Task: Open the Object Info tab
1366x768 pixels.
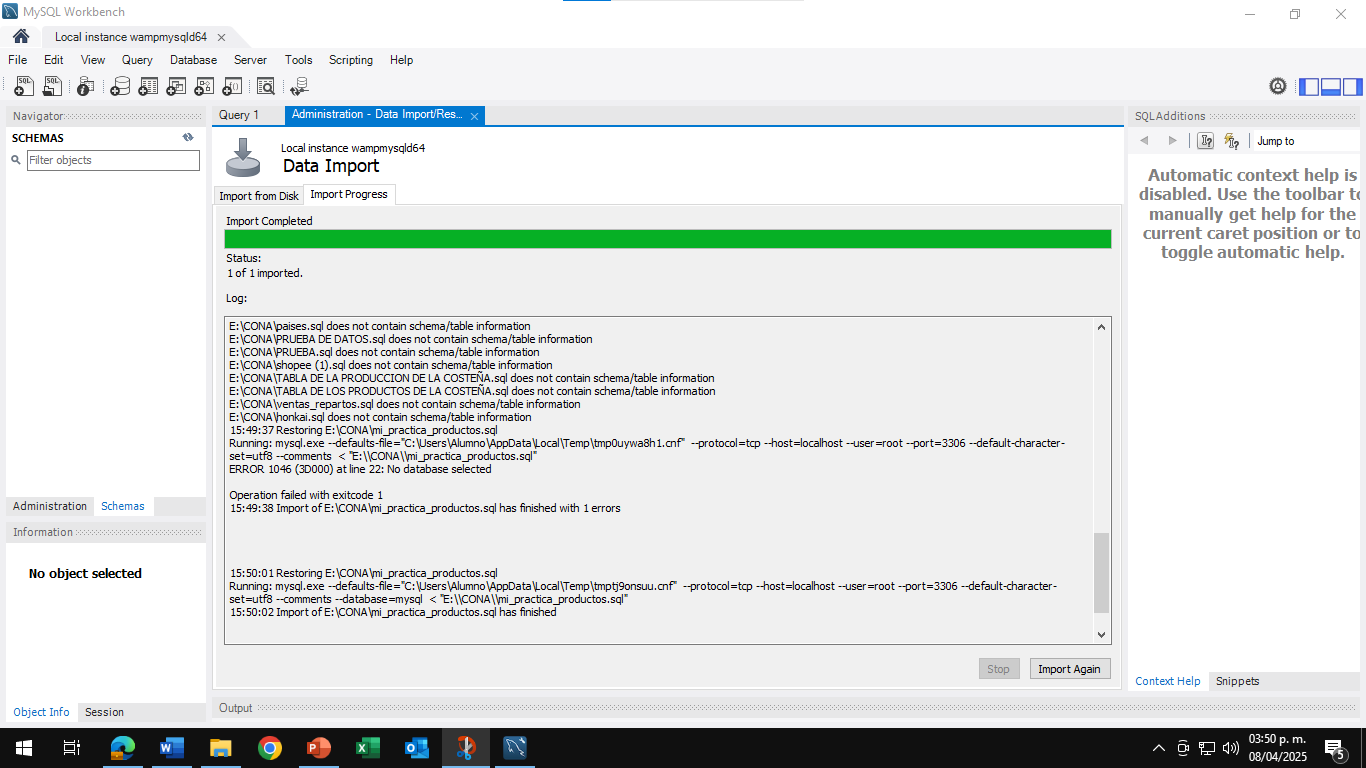Action: coord(42,712)
